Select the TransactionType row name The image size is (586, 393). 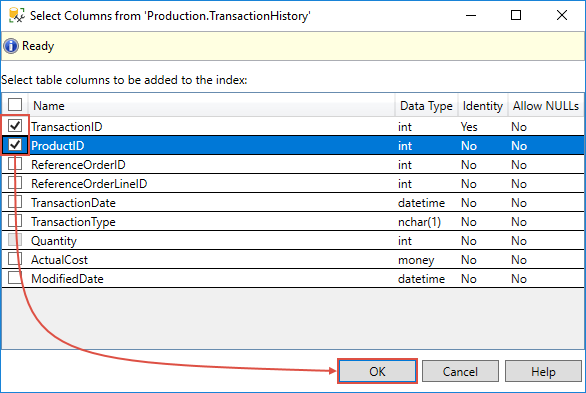coord(73,222)
